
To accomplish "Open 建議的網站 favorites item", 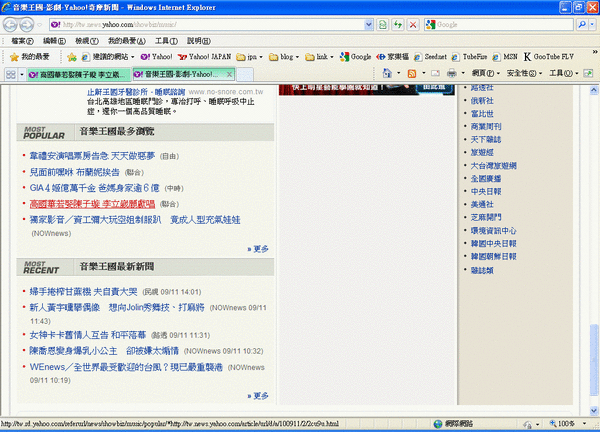I will [108, 57].
